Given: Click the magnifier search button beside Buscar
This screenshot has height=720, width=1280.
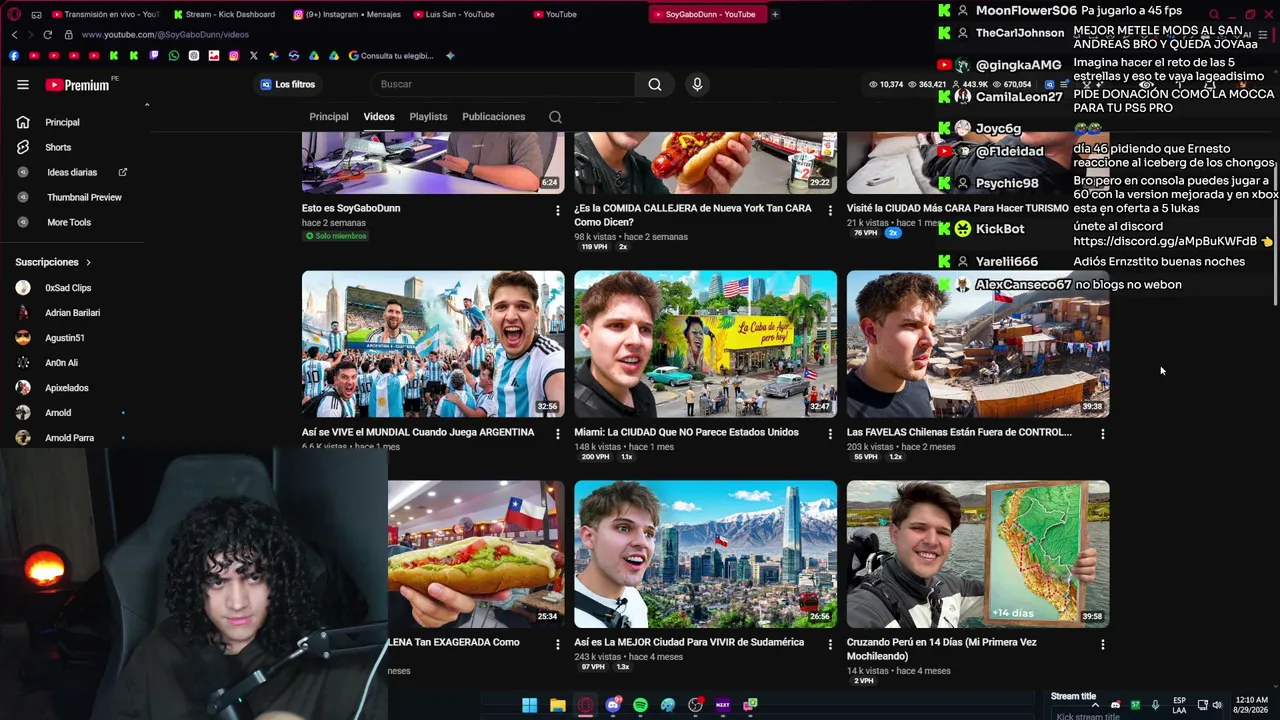Looking at the screenshot, I should (655, 85).
